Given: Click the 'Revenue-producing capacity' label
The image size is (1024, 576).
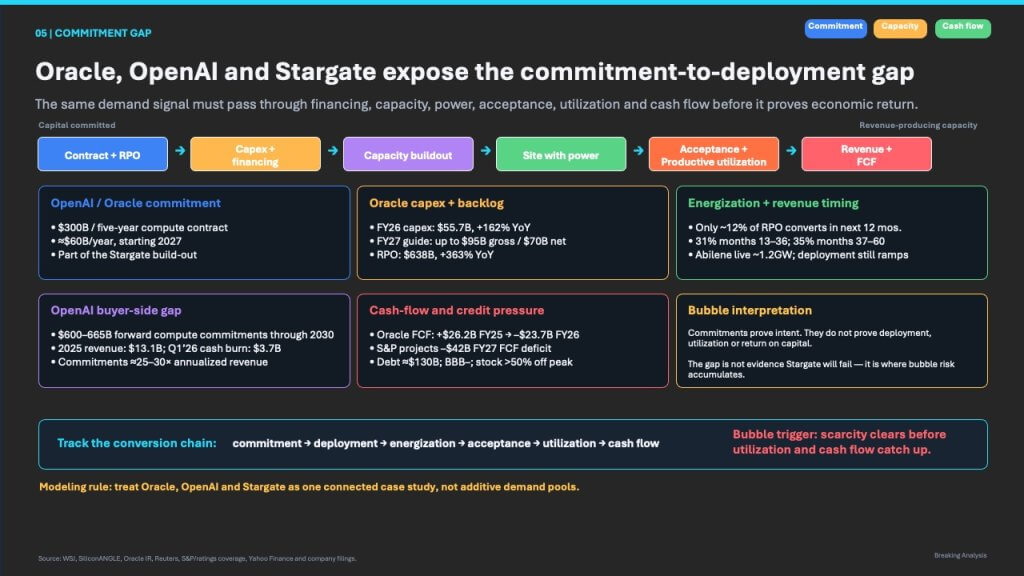Looking at the screenshot, I should (x=918, y=125).
